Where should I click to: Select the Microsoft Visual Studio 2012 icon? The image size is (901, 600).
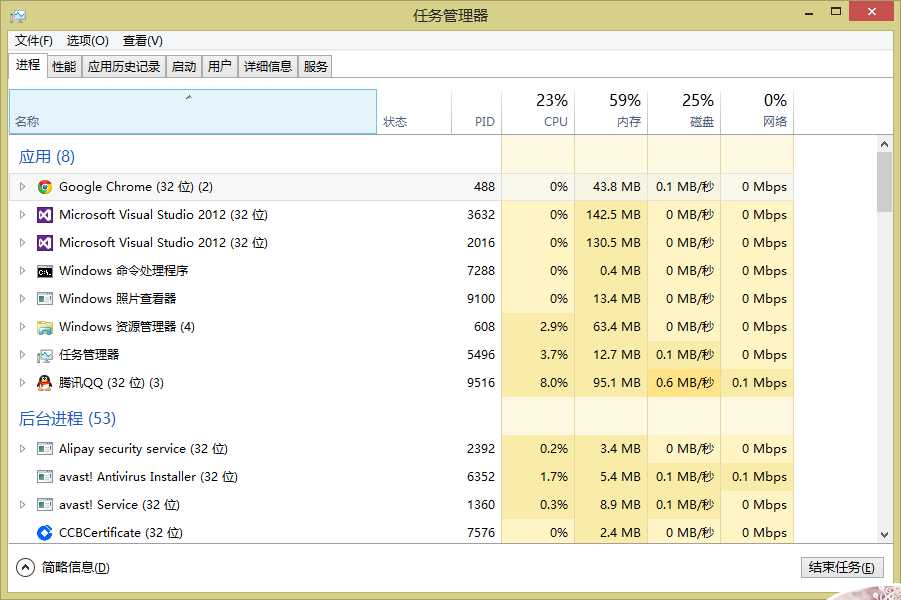tap(44, 214)
